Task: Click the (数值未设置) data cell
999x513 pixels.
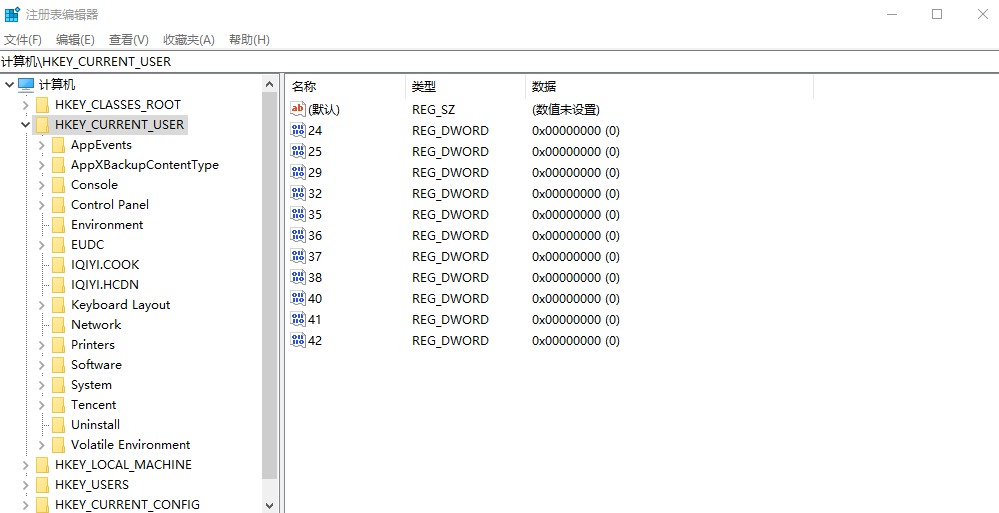Action: 566,110
